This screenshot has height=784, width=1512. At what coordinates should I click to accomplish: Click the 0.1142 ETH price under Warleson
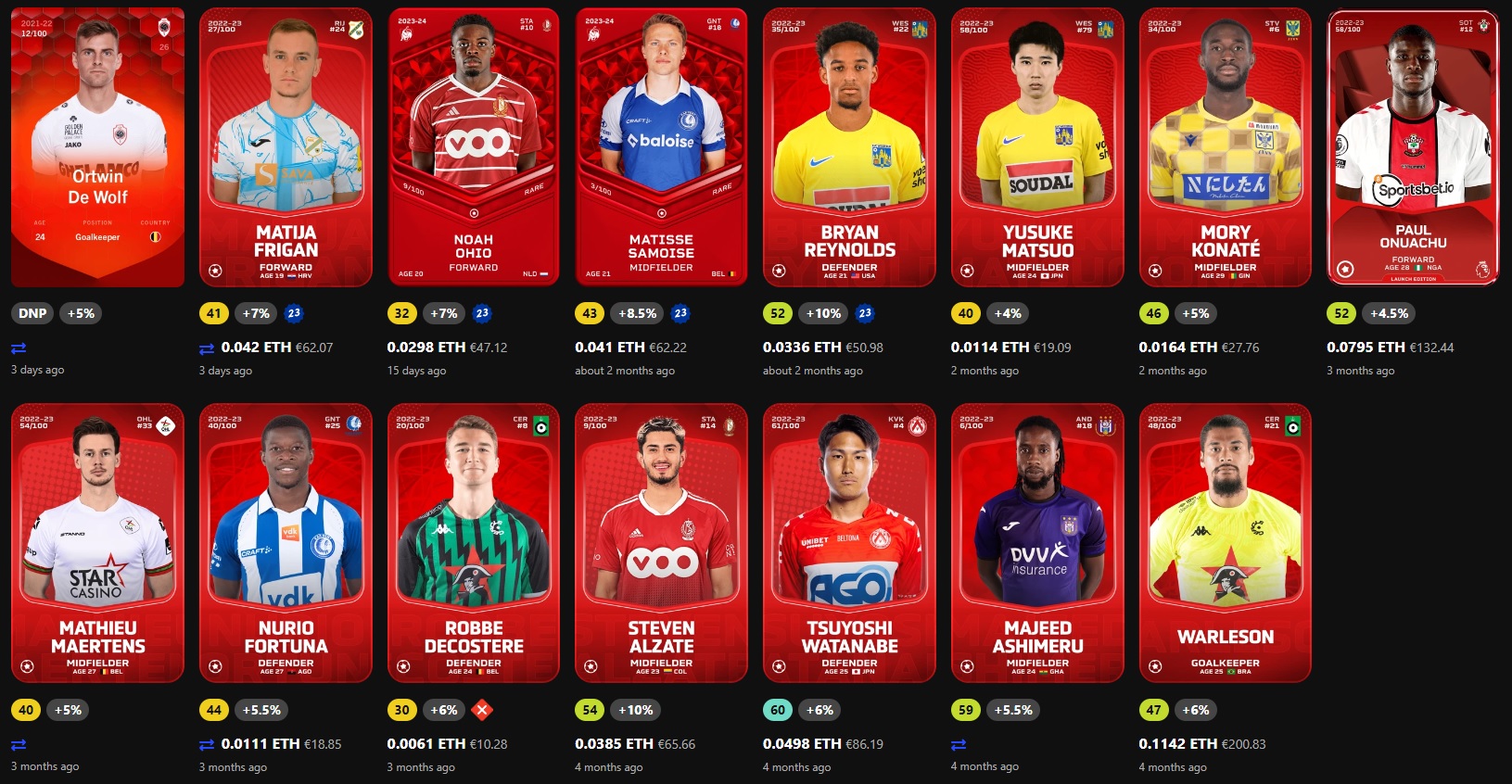coord(1177,743)
